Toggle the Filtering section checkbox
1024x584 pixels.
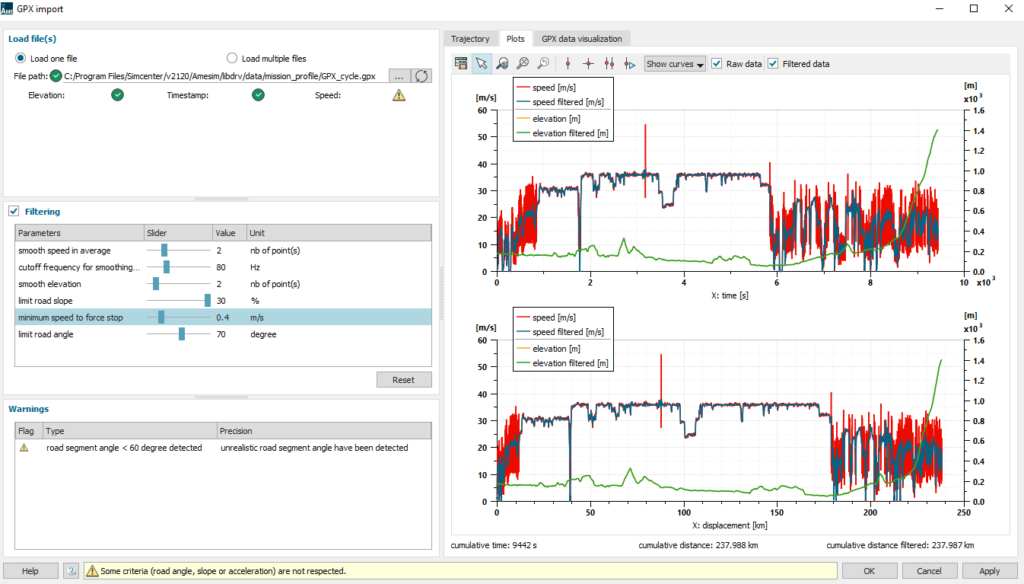14,211
